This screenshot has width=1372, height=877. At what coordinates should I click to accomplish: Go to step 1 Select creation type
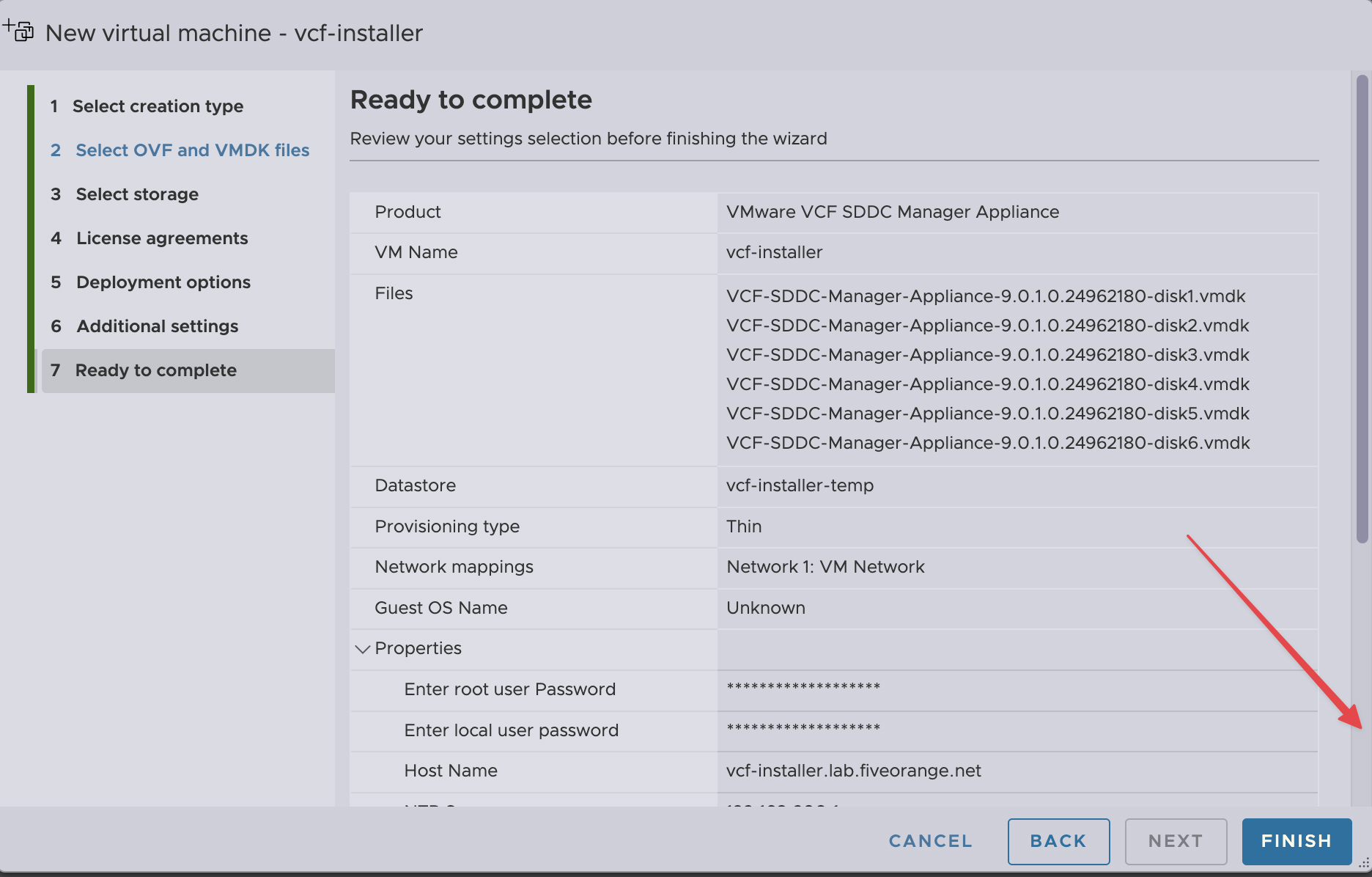(158, 106)
